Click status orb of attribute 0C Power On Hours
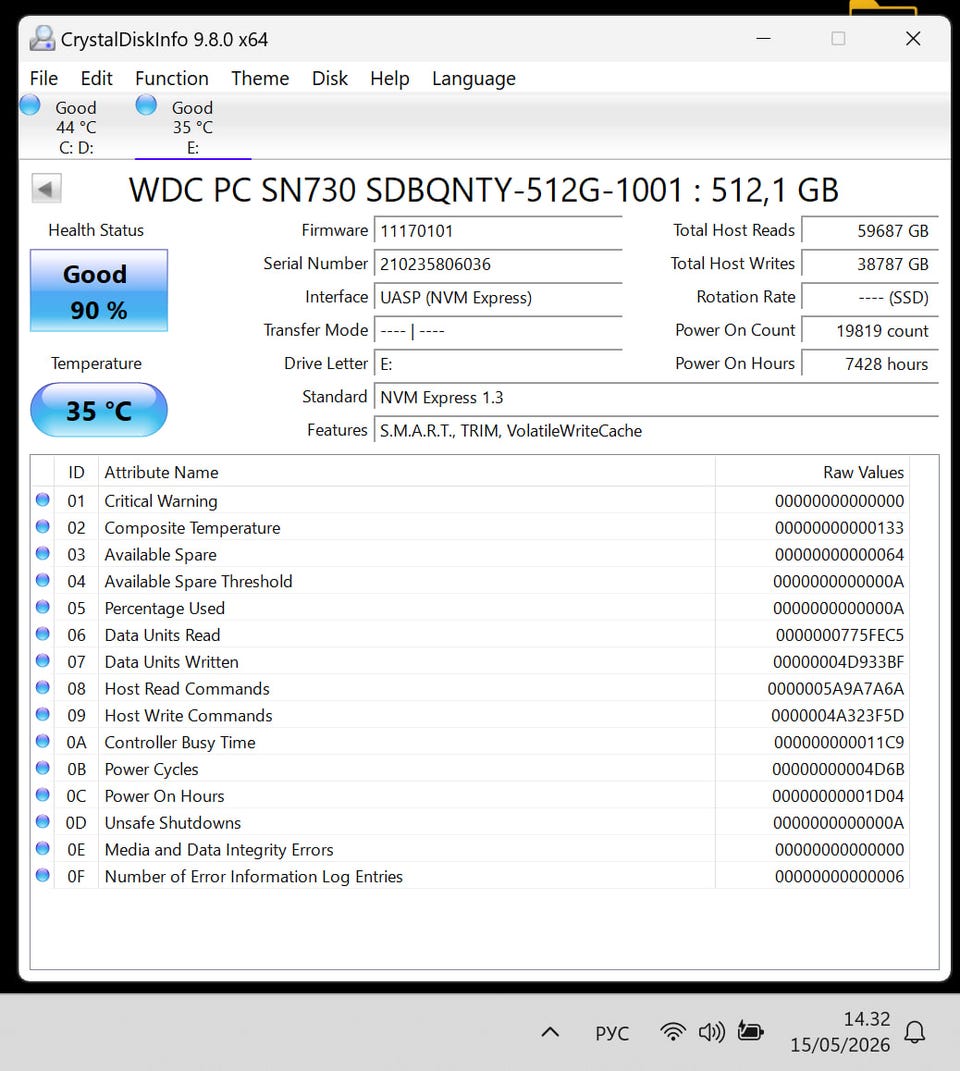This screenshot has width=960, height=1071. (42, 795)
